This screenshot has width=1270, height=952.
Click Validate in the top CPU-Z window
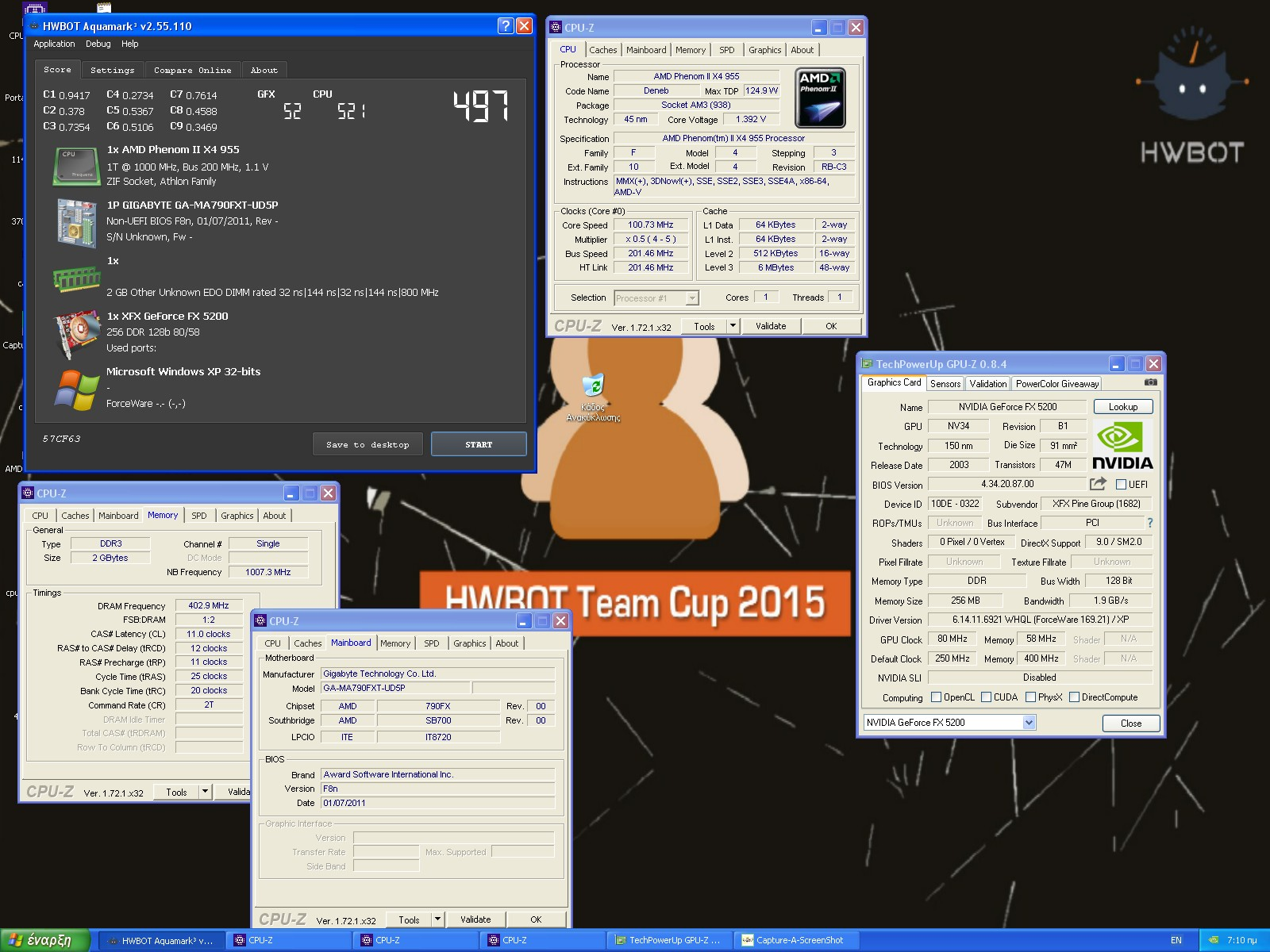click(771, 326)
